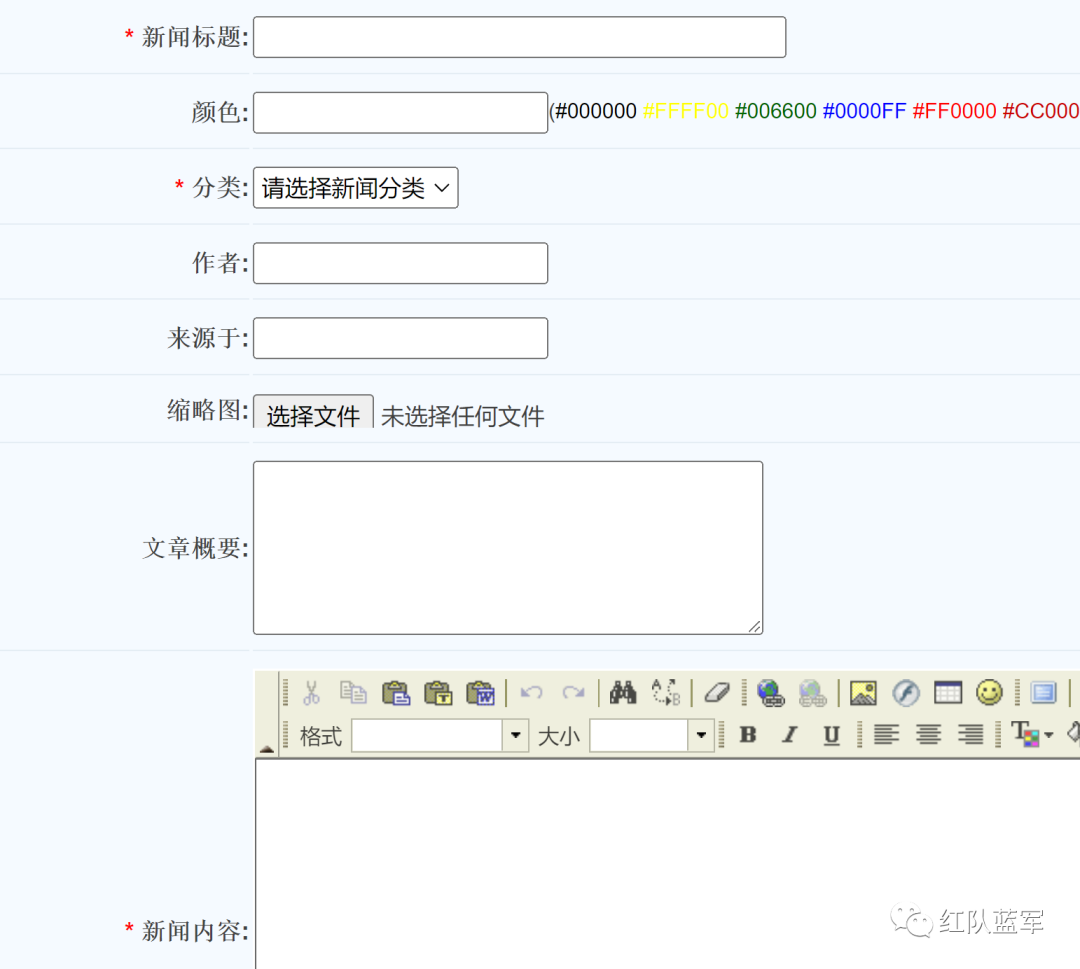This screenshot has height=969, width=1080.
Task: Click the #FF0000 color code text
Action: click(954, 112)
